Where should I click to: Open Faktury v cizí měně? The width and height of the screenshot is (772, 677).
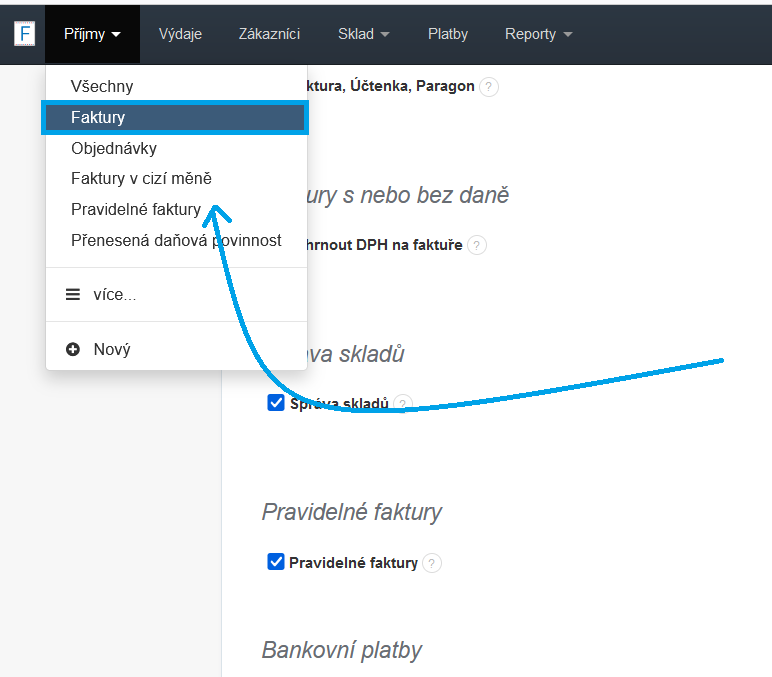pyautogui.click(x=141, y=179)
